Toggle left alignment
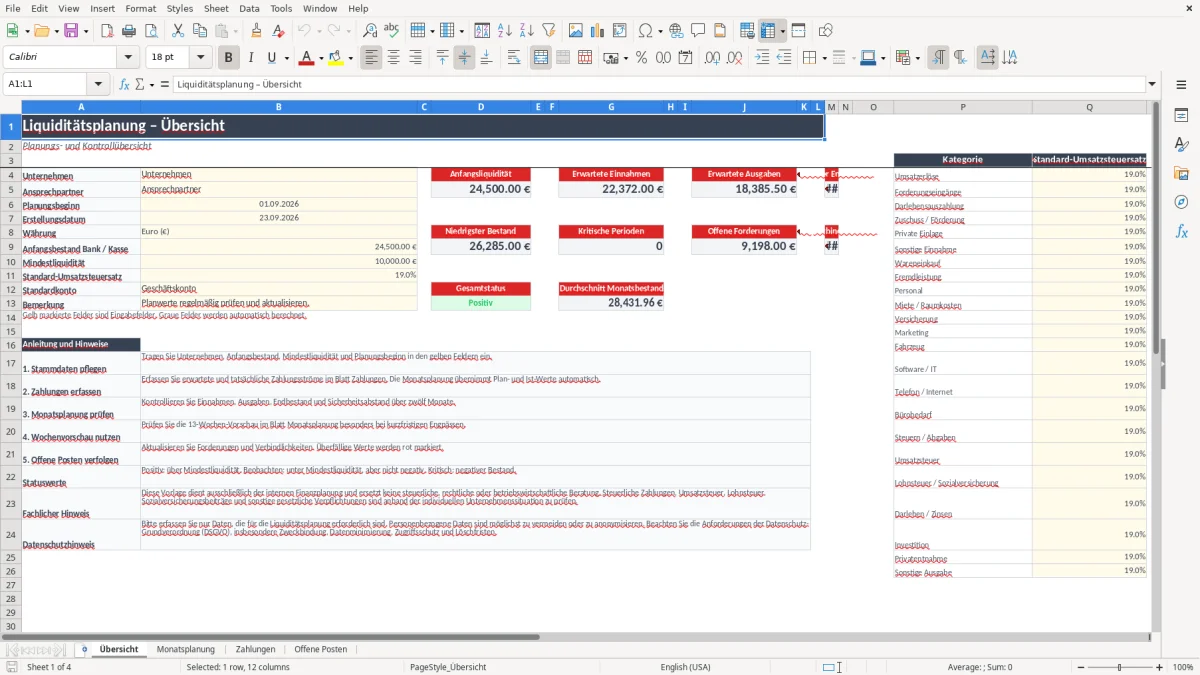The width and height of the screenshot is (1200, 675). 372,58
